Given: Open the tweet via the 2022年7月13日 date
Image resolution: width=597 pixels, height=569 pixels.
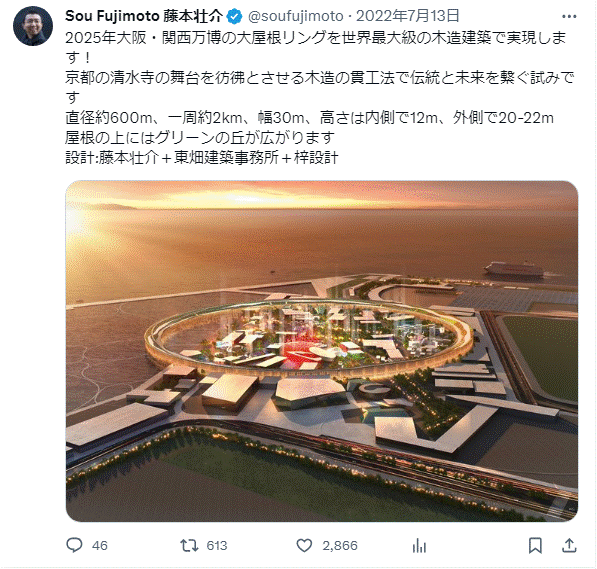Looking at the screenshot, I should point(407,16).
